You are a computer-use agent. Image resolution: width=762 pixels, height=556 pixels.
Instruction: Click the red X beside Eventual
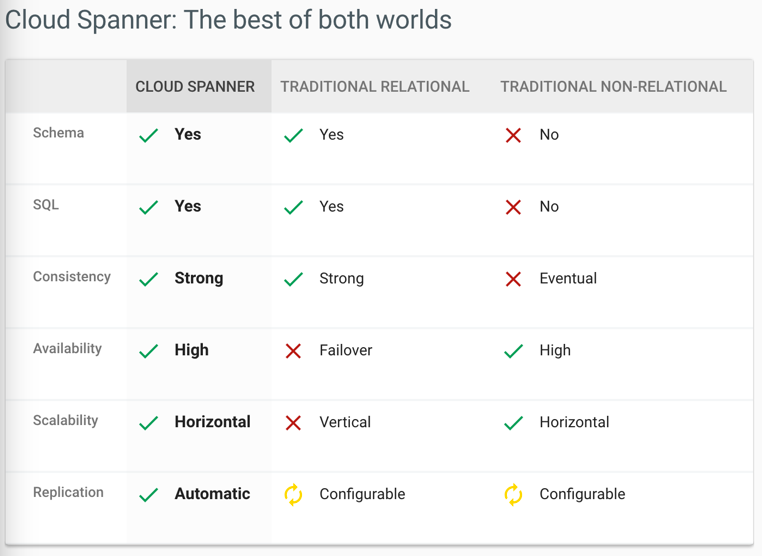click(513, 279)
